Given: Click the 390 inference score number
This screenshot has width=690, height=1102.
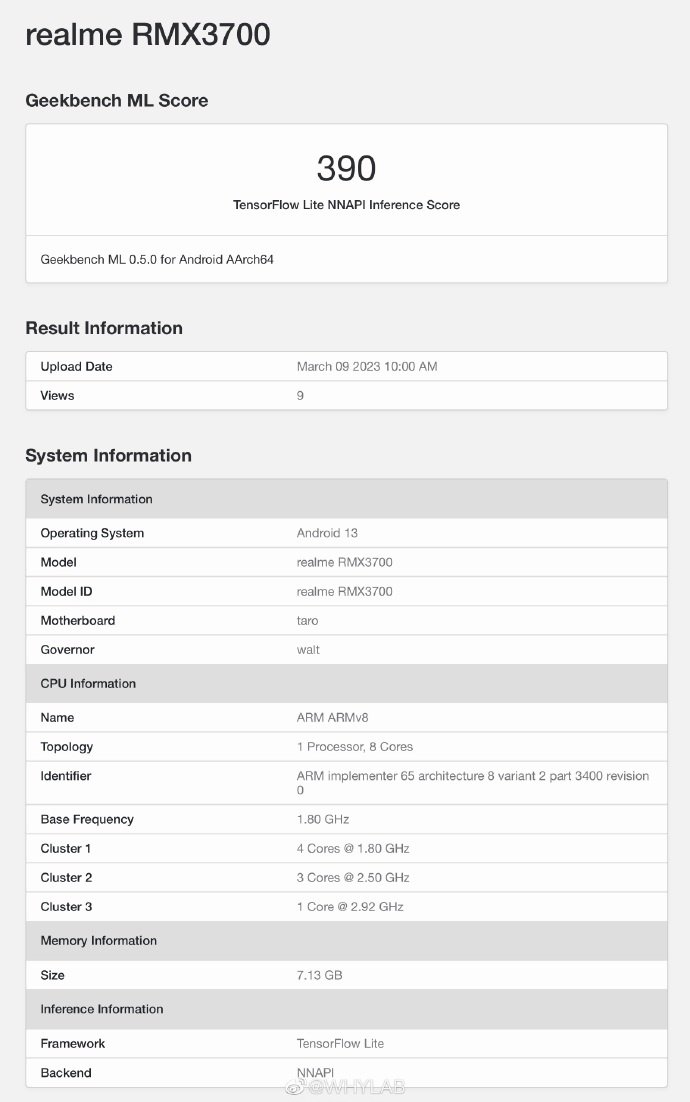Looking at the screenshot, I should (x=346, y=168).
